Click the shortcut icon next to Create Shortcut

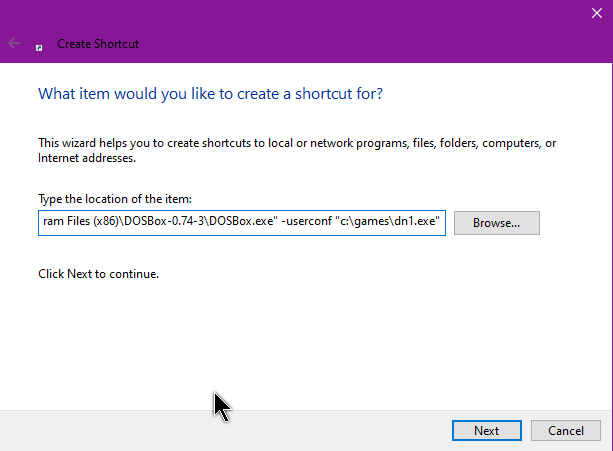point(39,48)
